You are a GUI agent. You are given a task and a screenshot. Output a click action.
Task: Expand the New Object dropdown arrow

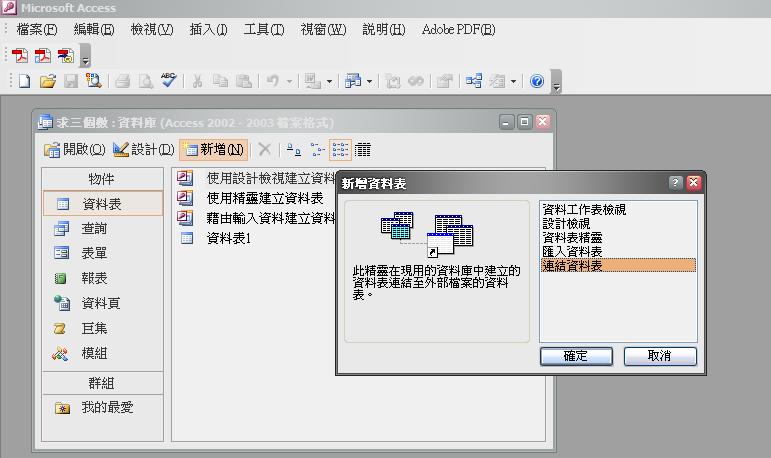(513, 81)
